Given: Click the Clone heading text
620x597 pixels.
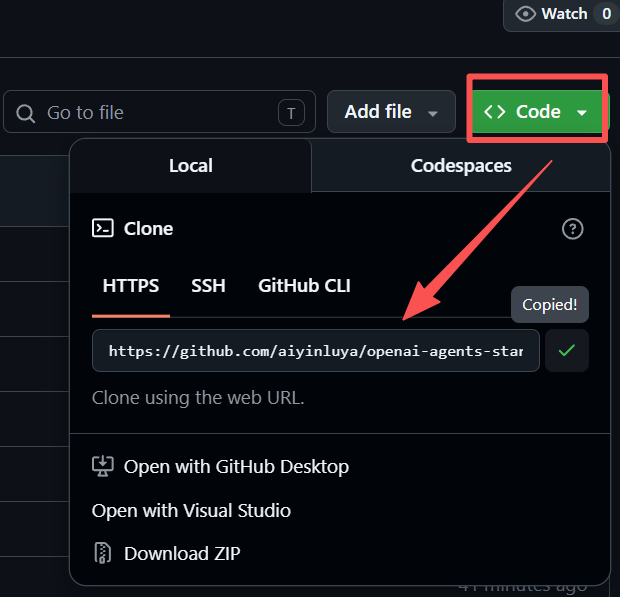Looking at the screenshot, I should coord(148,229).
